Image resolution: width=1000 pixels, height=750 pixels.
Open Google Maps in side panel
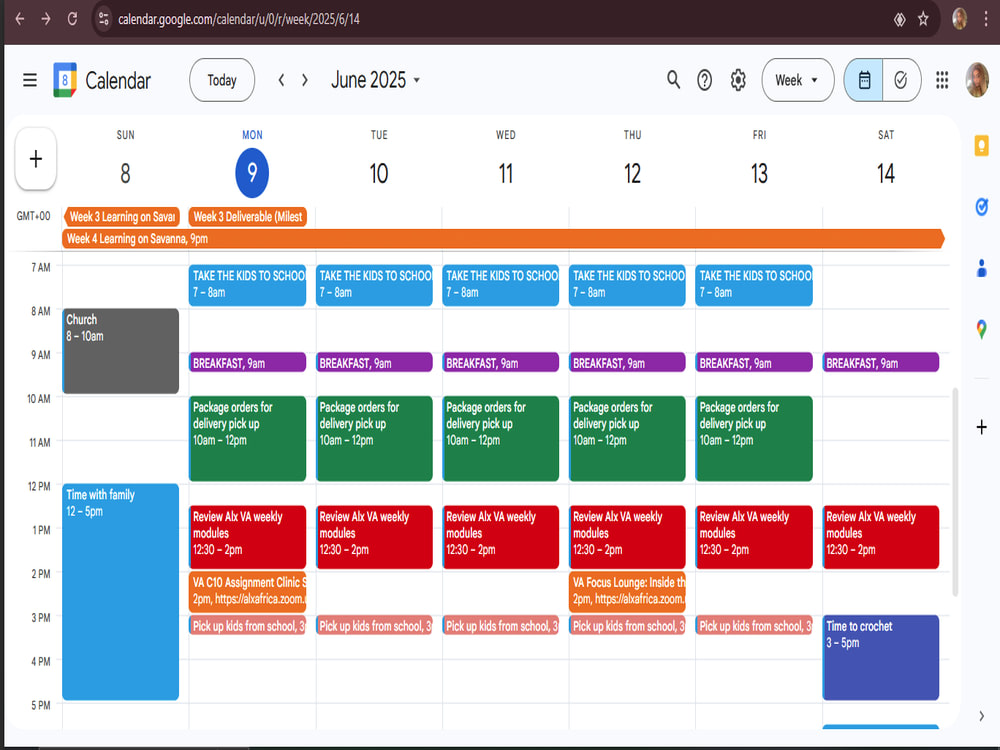tap(982, 329)
